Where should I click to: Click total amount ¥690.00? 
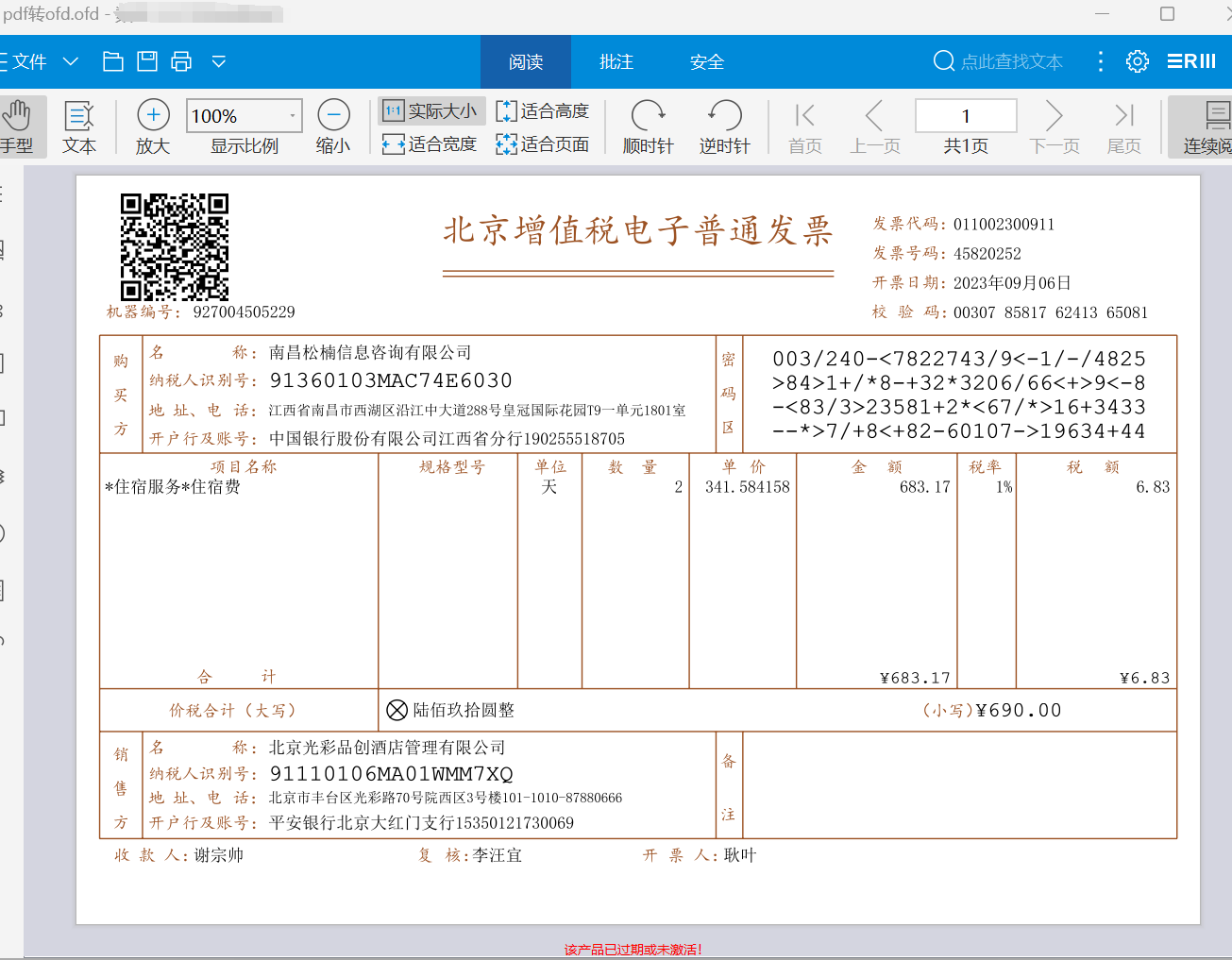(x=1018, y=711)
